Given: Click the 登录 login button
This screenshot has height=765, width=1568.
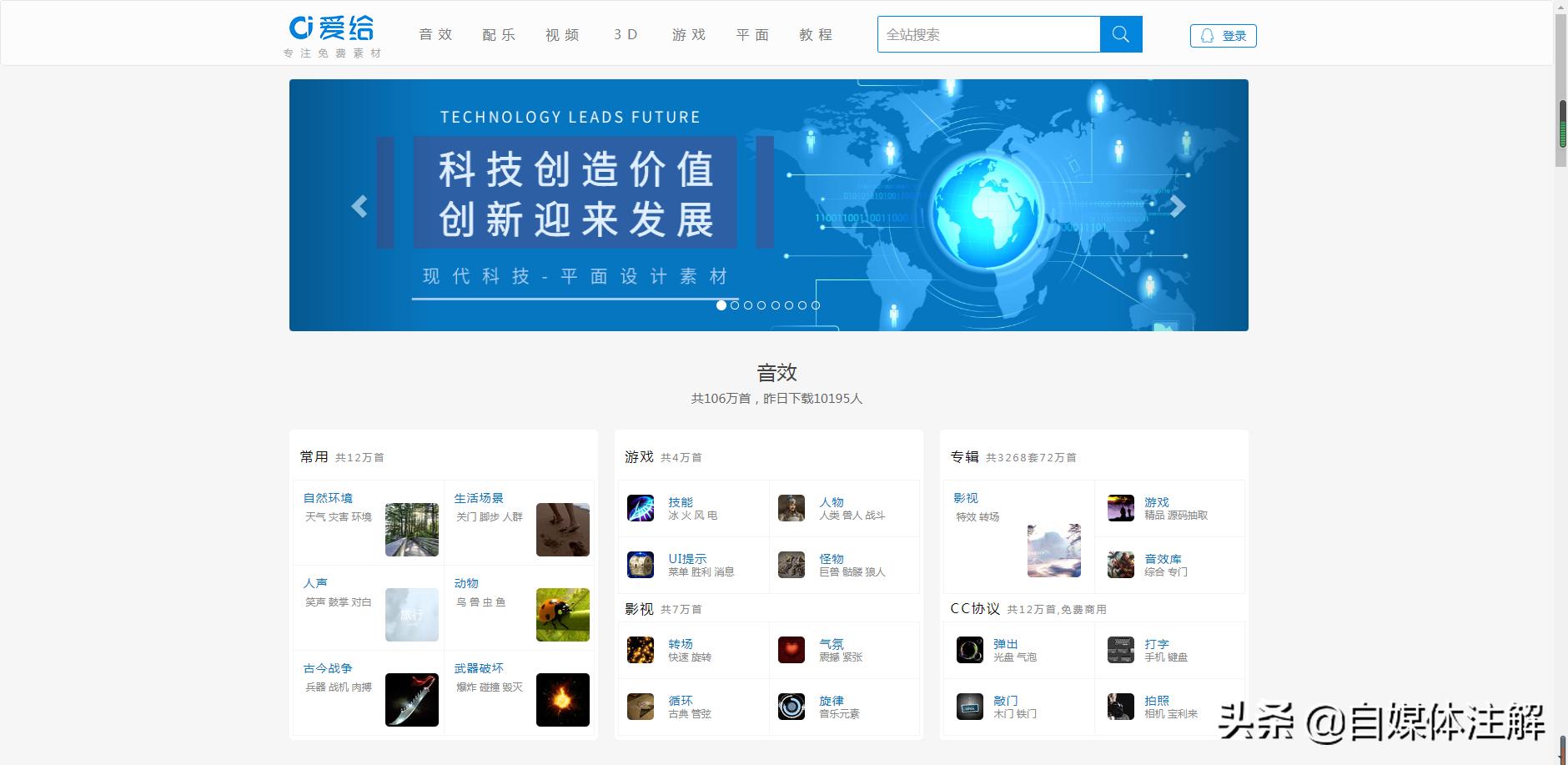Looking at the screenshot, I should [x=1223, y=35].
